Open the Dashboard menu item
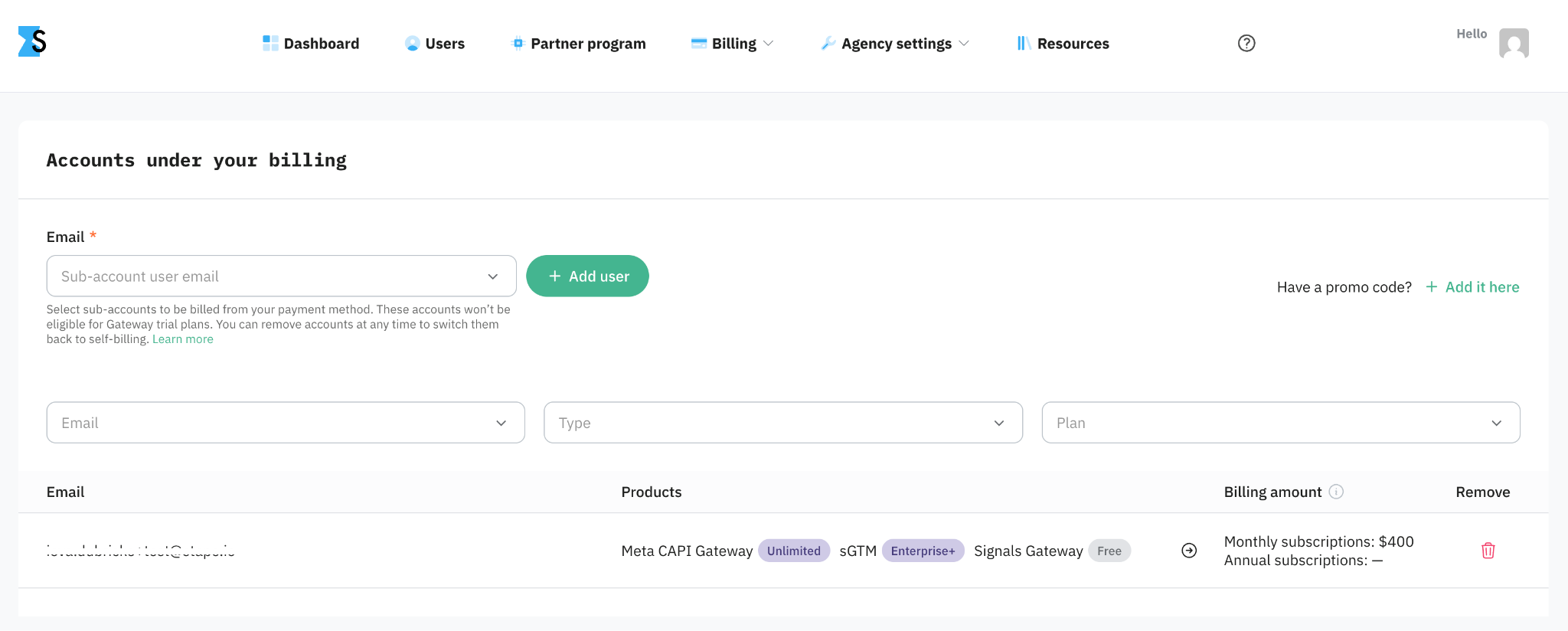 [x=311, y=44]
